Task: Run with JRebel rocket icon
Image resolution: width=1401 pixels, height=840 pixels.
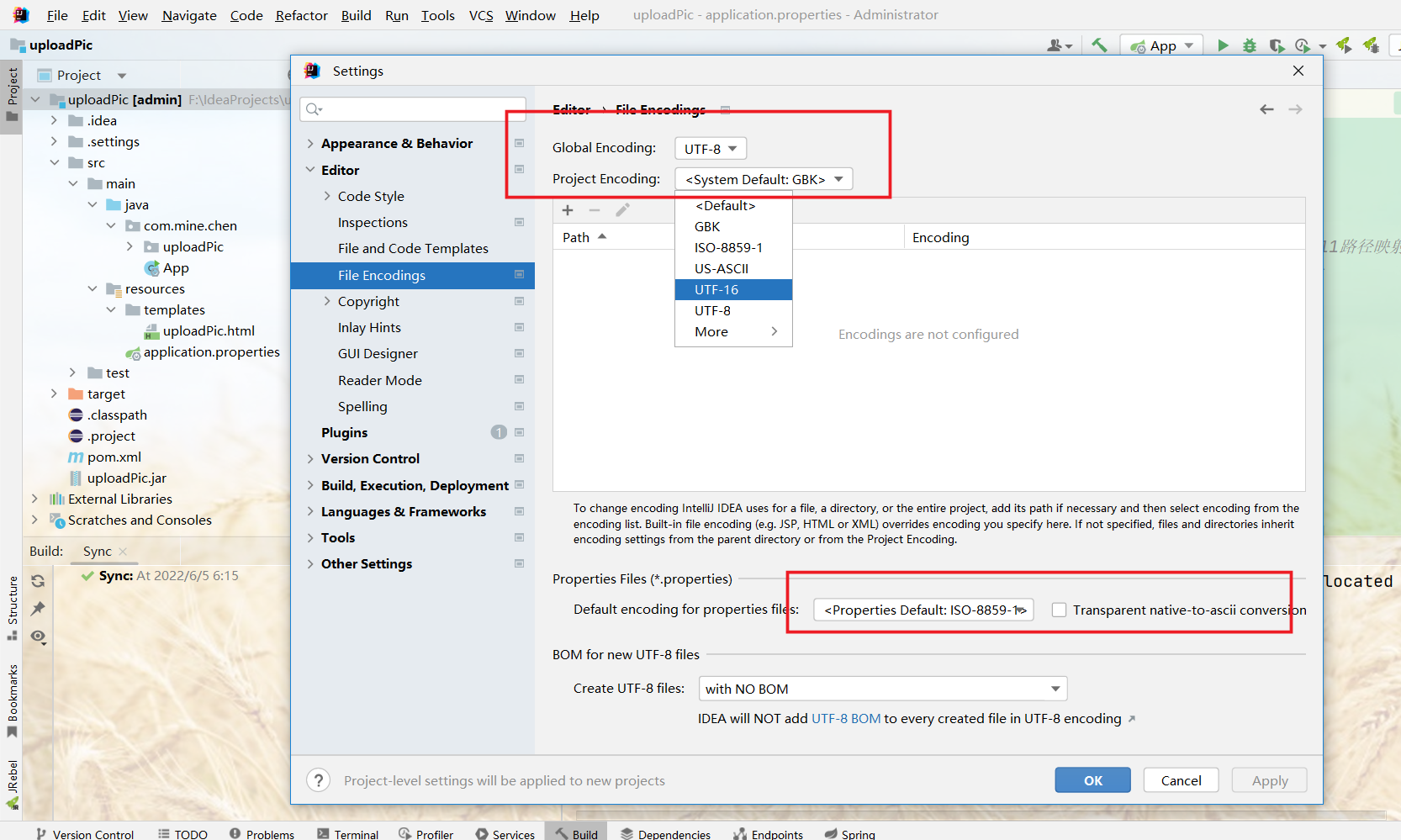Action: 1344,45
